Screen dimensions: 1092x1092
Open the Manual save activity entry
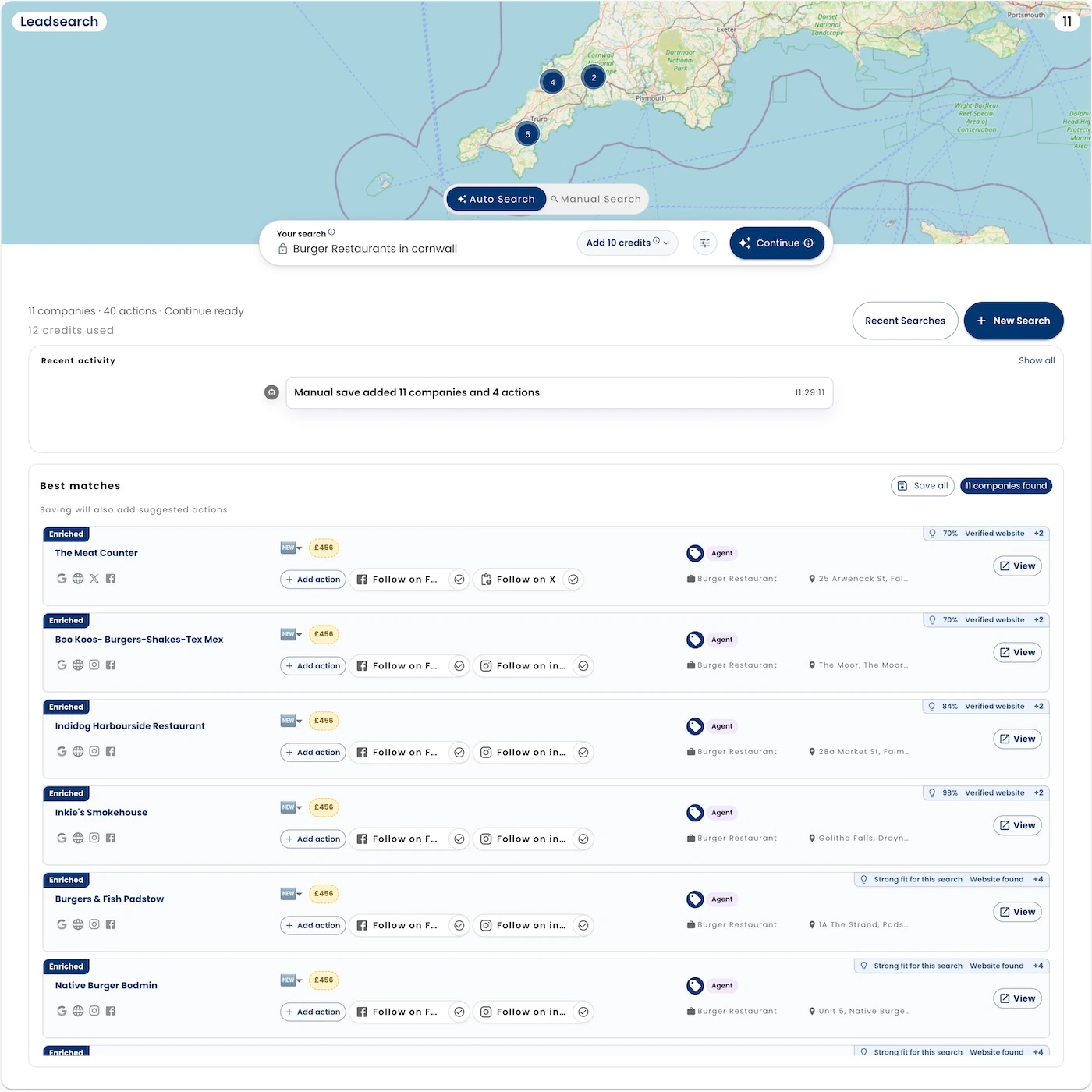click(559, 392)
